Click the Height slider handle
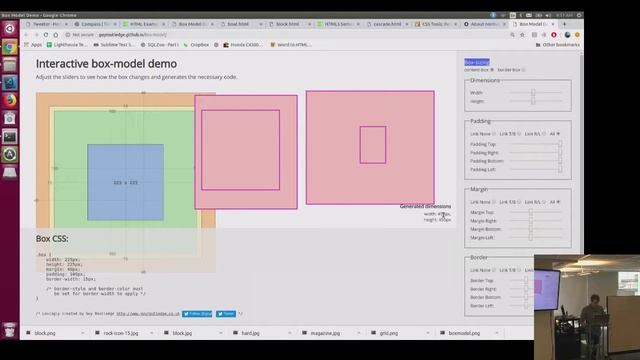 point(533,101)
